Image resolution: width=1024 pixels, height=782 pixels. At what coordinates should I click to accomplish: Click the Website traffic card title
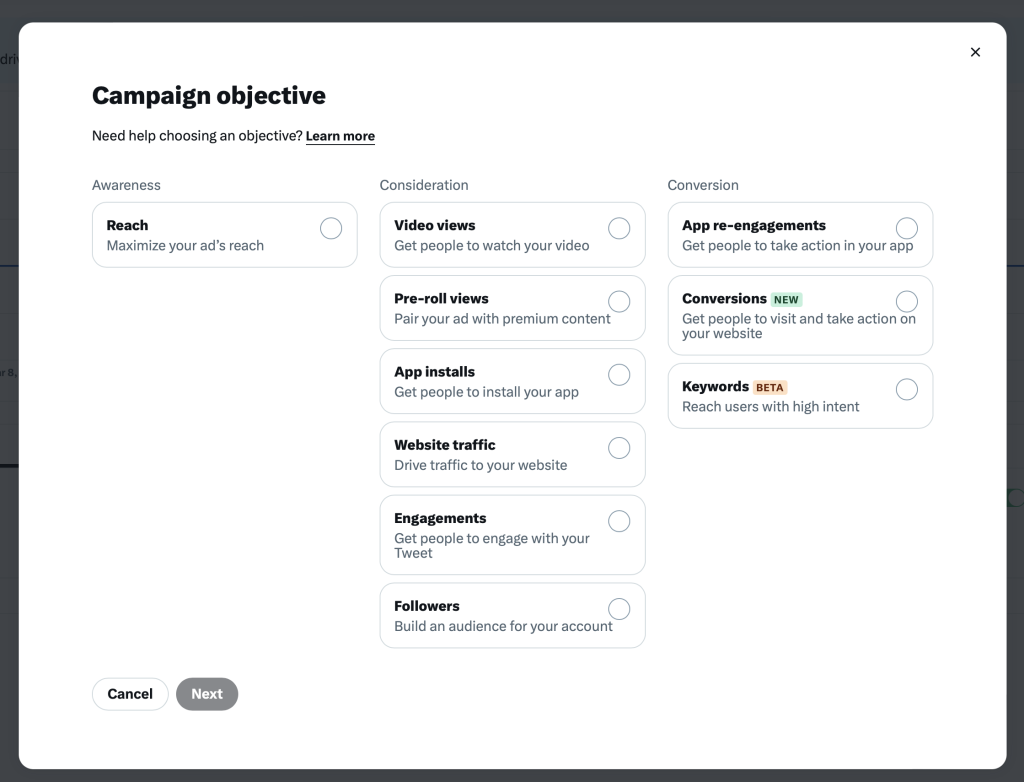pos(445,445)
